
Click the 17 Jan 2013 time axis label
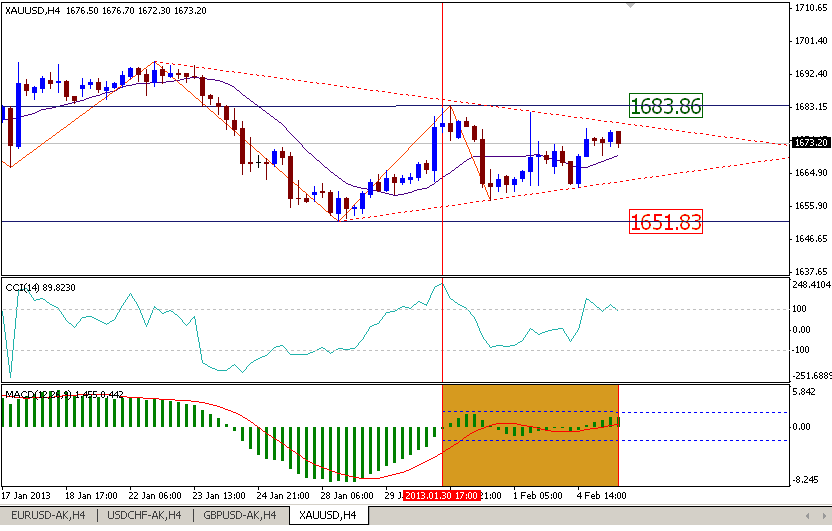pos(27,495)
